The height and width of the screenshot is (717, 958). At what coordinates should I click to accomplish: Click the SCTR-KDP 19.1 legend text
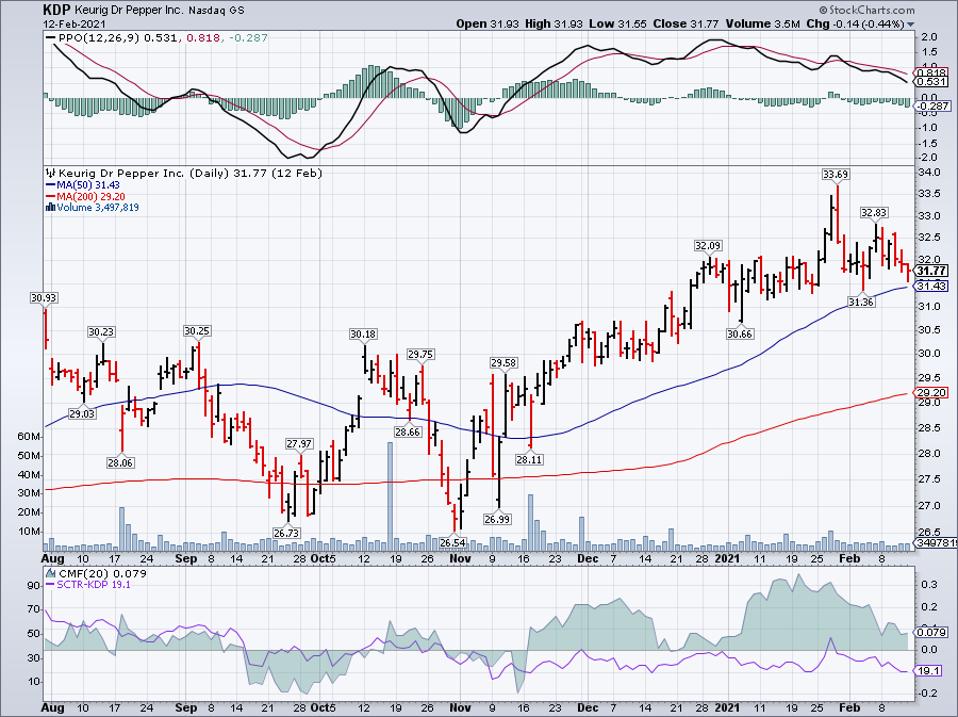pos(93,585)
